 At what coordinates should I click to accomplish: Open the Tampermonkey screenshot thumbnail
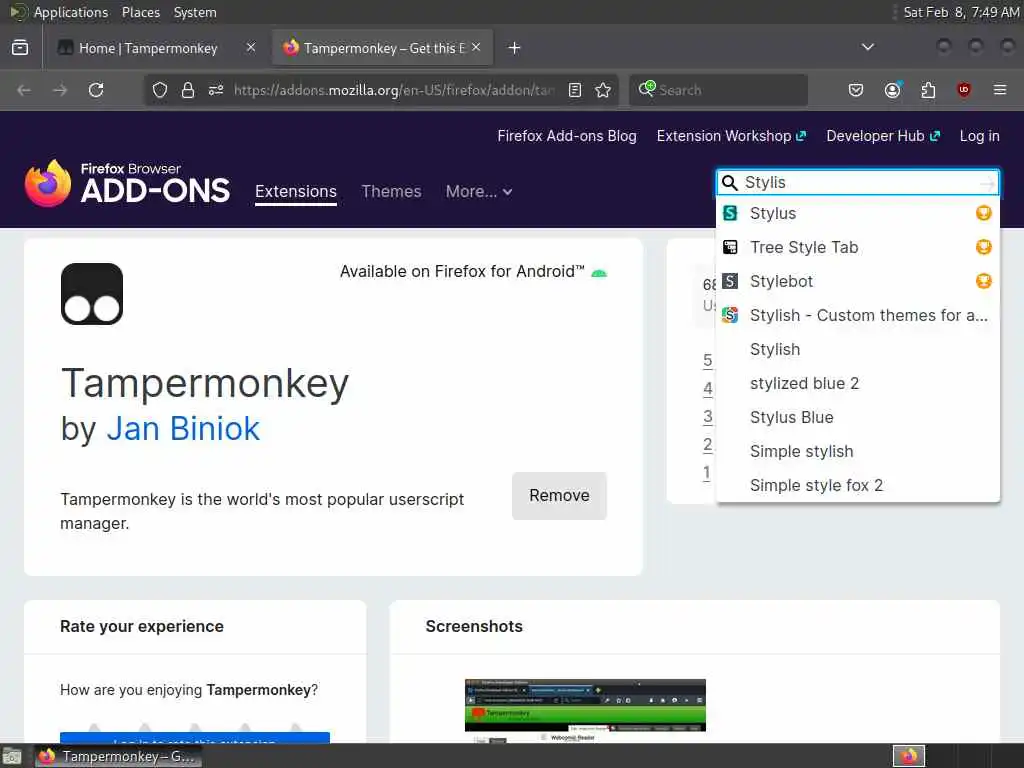585,711
